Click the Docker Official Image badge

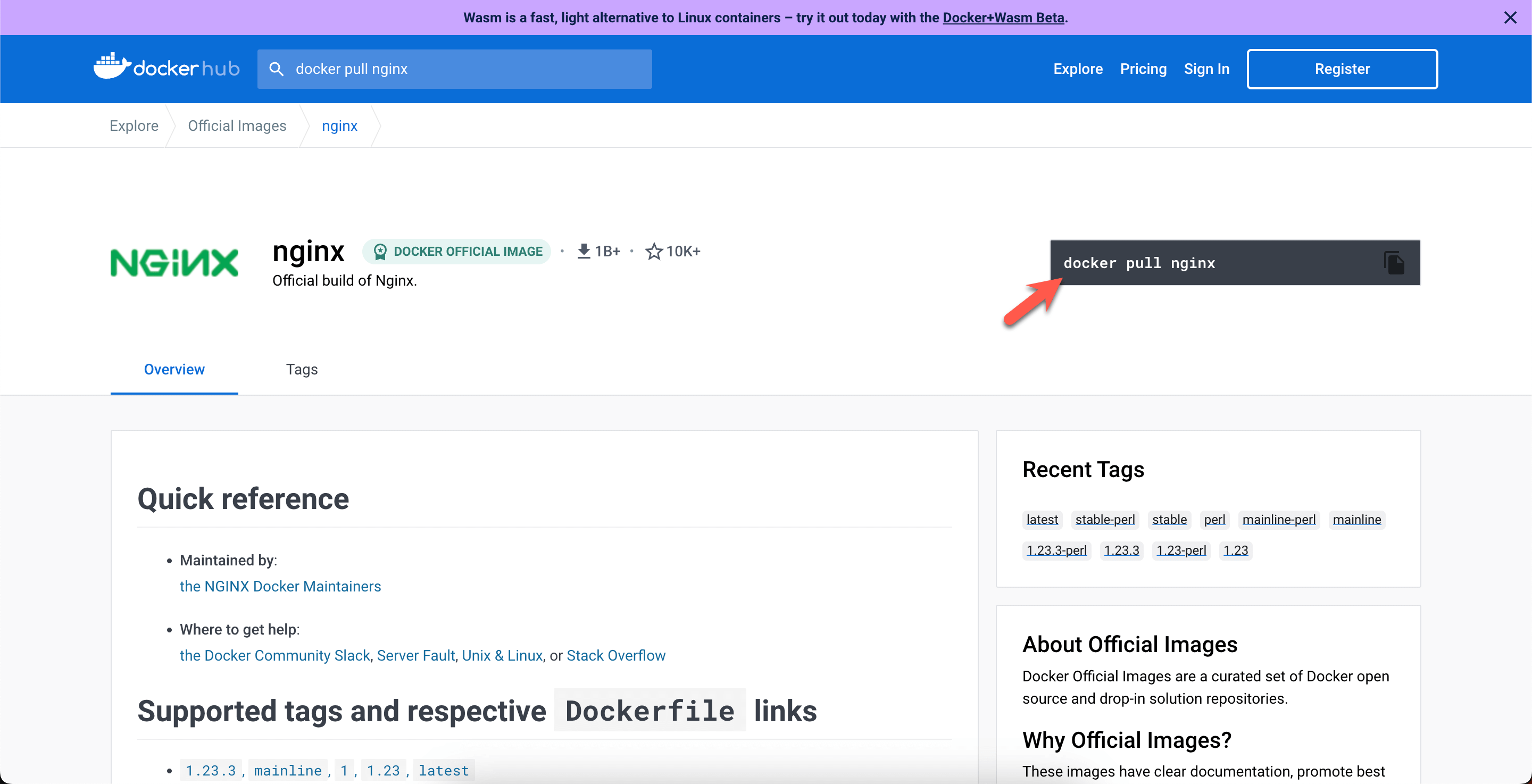[x=457, y=251]
